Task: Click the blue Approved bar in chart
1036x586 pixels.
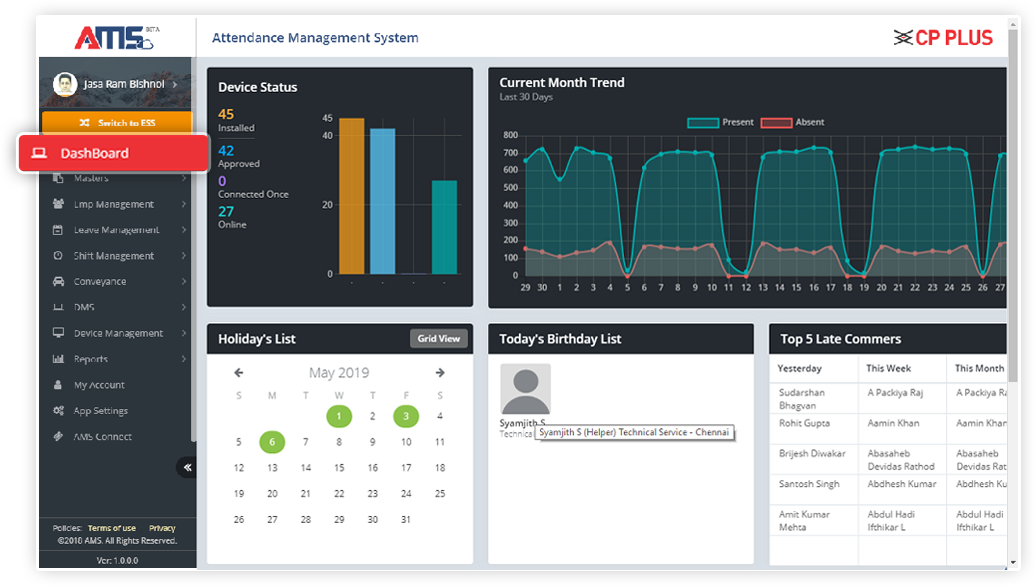Action: (x=383, y=201)
